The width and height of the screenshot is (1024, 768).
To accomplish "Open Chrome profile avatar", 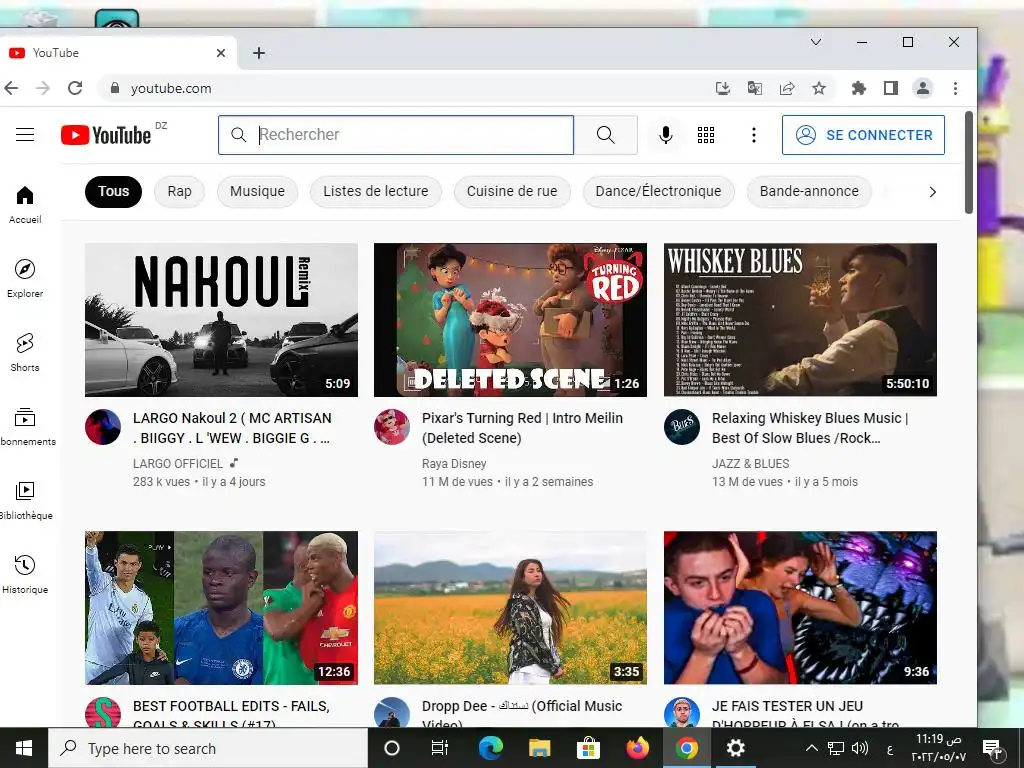I will point(923,88).
